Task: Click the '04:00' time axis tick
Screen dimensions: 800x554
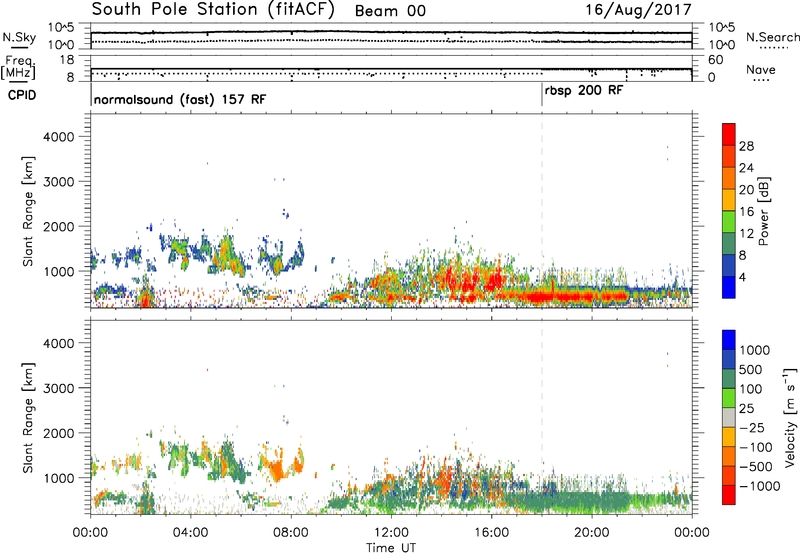Action: (191, 533)
